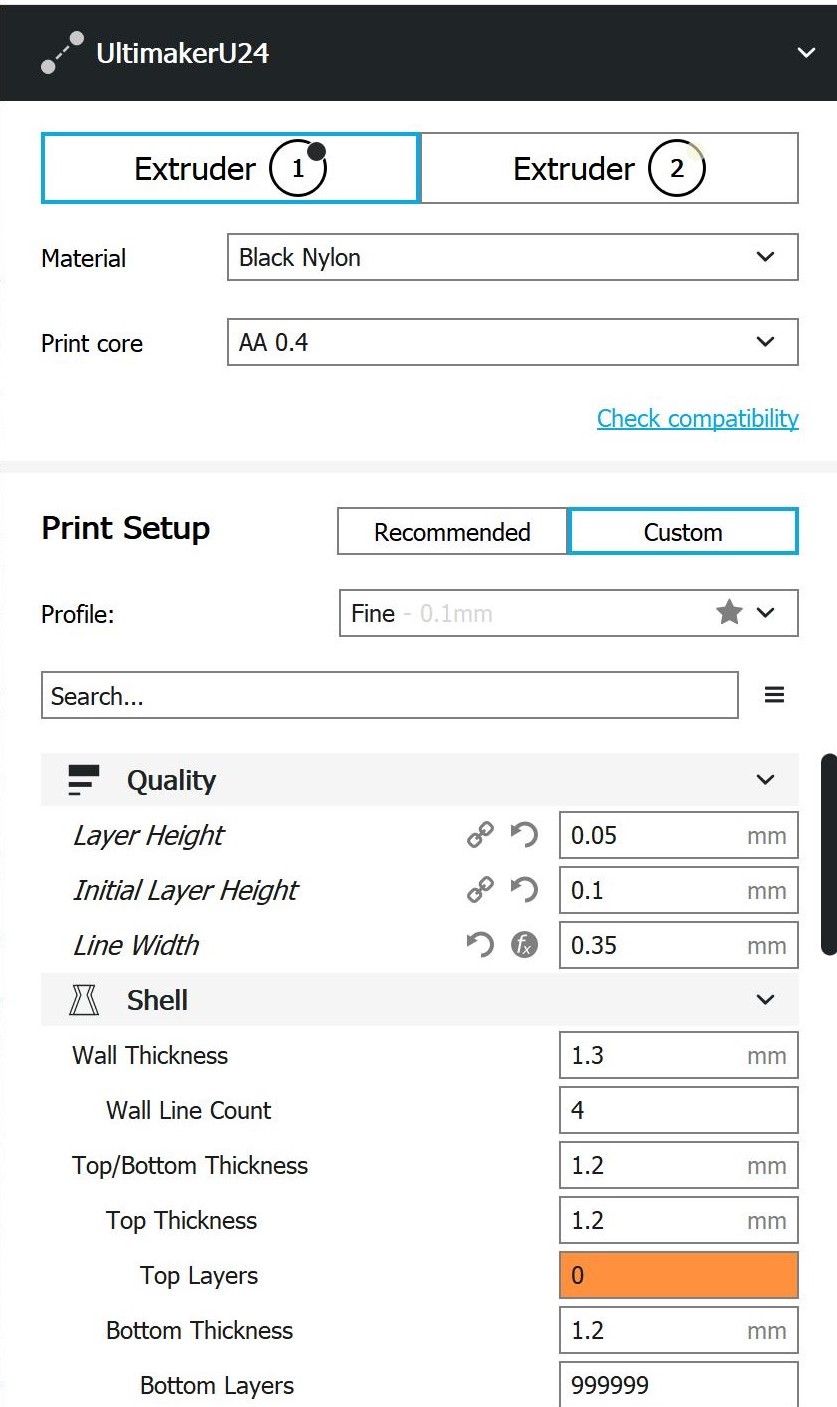Open the settings visibility hamburger menu

point(774,695)
